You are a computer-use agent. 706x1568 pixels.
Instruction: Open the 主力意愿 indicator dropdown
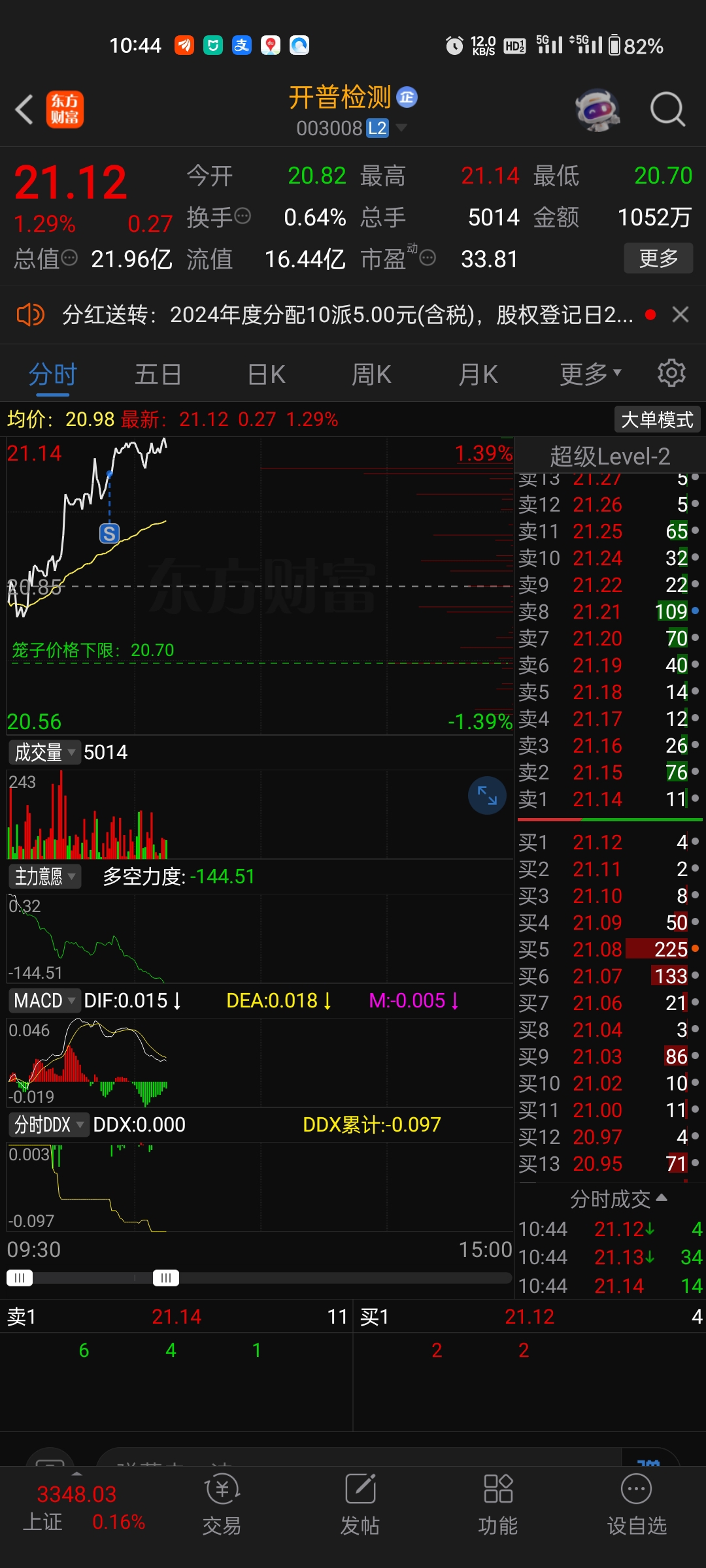pos(44,876)
